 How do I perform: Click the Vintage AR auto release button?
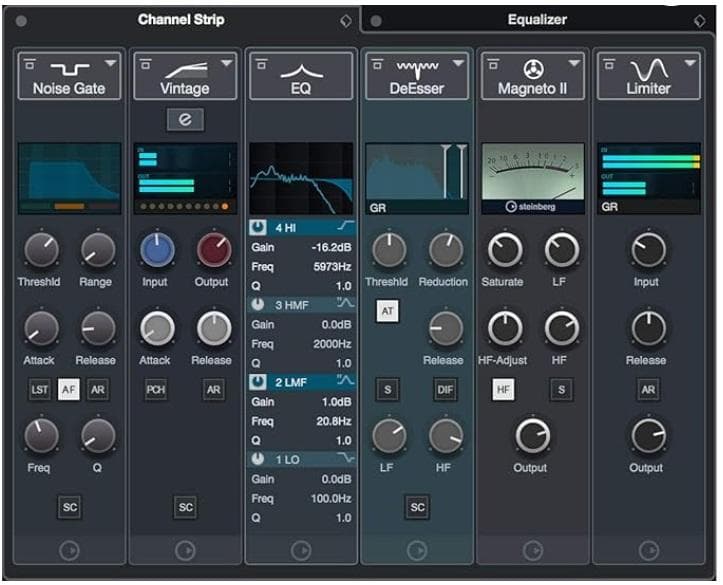point(213,390)
